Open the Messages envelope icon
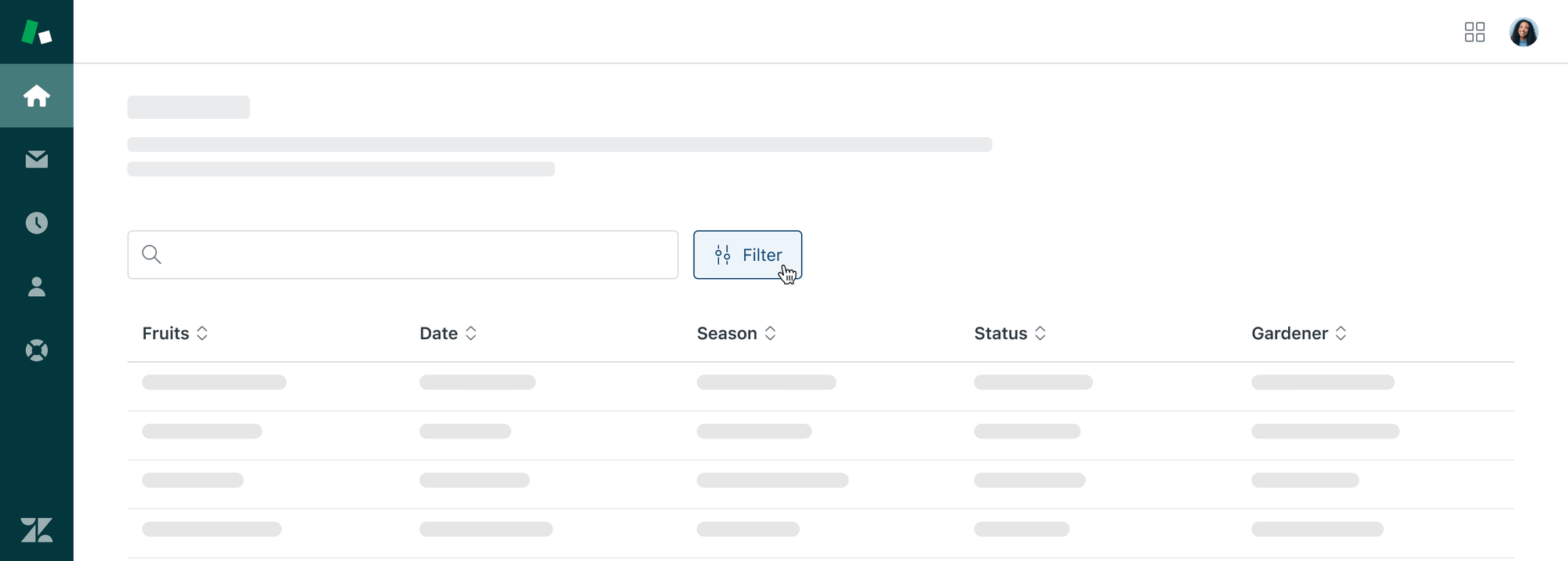 pos(37,160)
